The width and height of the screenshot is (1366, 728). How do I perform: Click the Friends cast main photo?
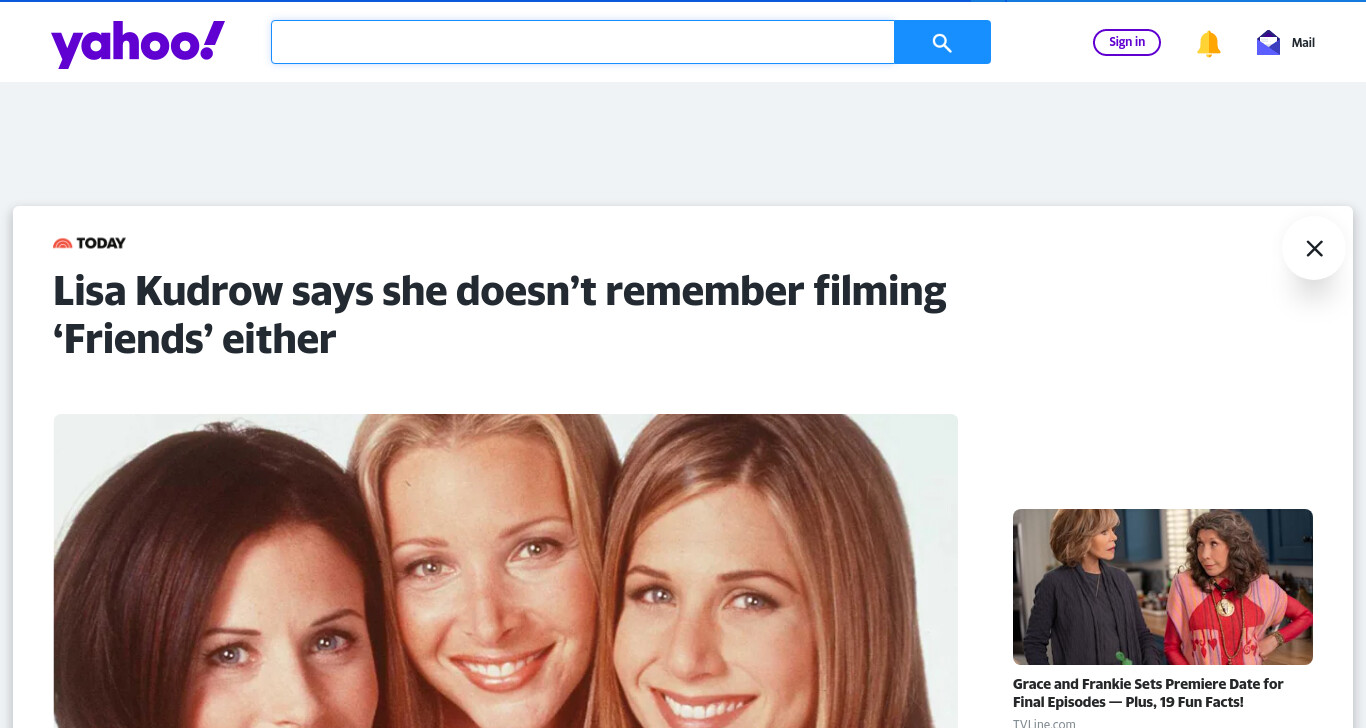[505, 571]
